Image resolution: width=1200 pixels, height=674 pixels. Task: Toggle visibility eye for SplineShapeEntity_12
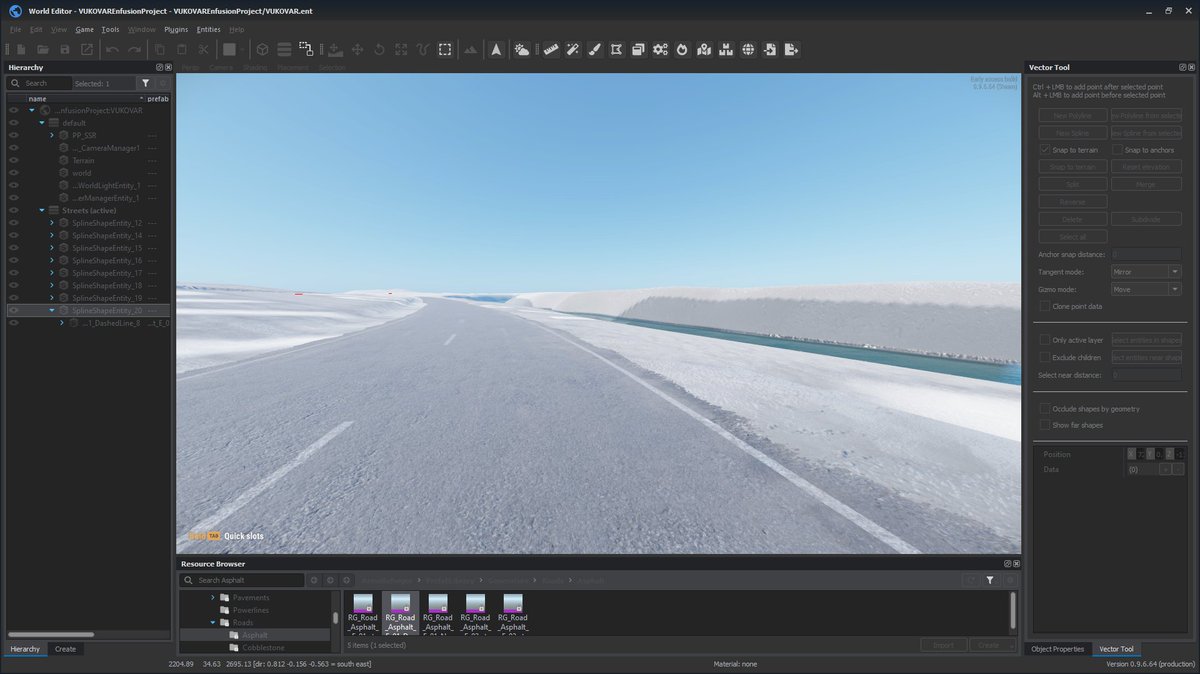[x=14, y=223]
